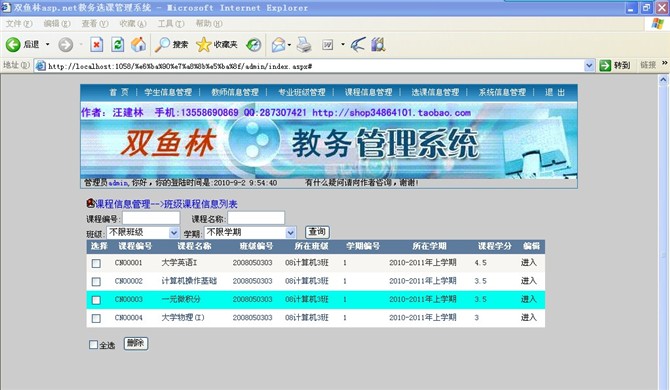The width and height of the screenshot is (670, 390).
Task: Click the Edit document toolbar icon
Action: click(328, 44)
